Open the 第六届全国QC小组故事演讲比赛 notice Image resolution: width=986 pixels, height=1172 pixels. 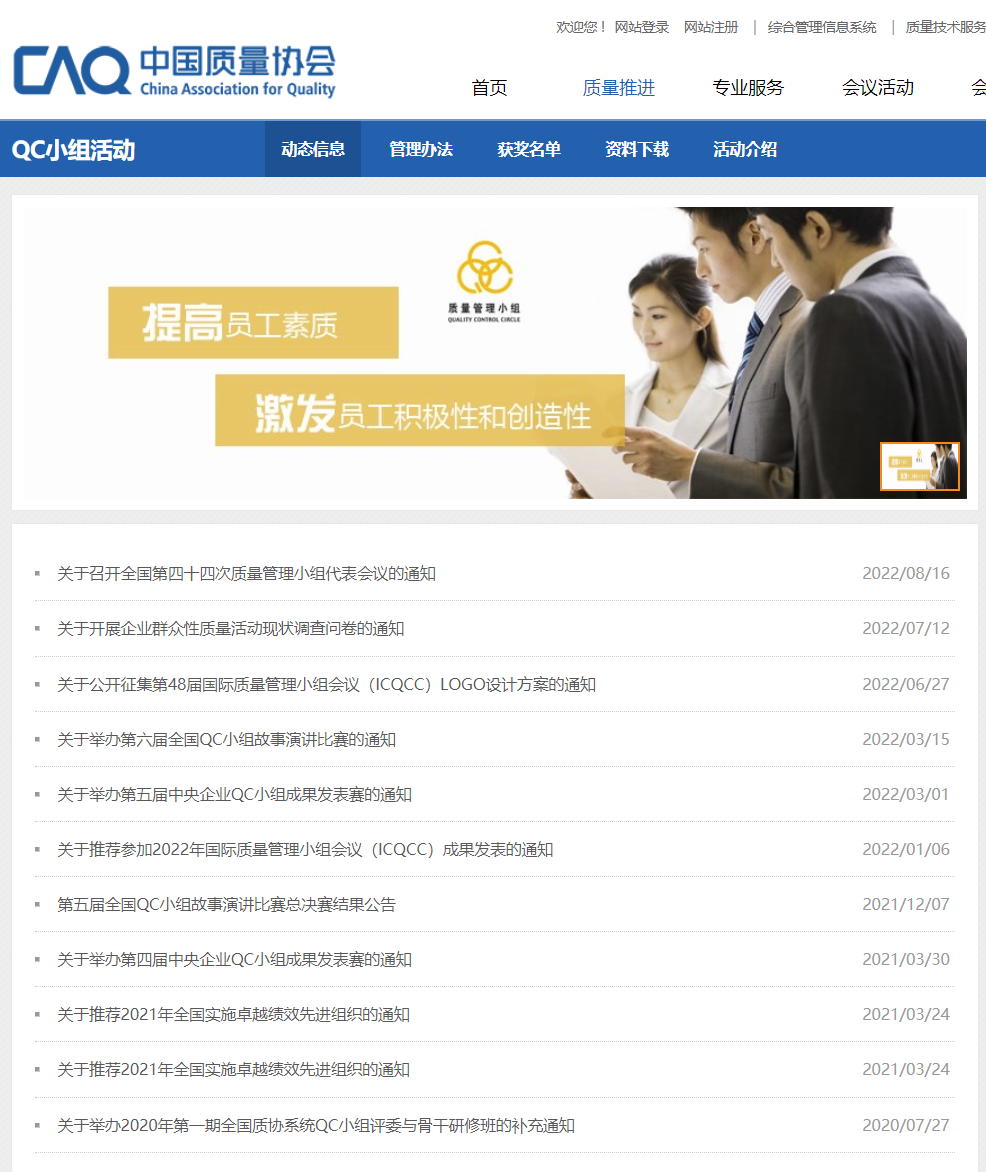tap(224, 739)
